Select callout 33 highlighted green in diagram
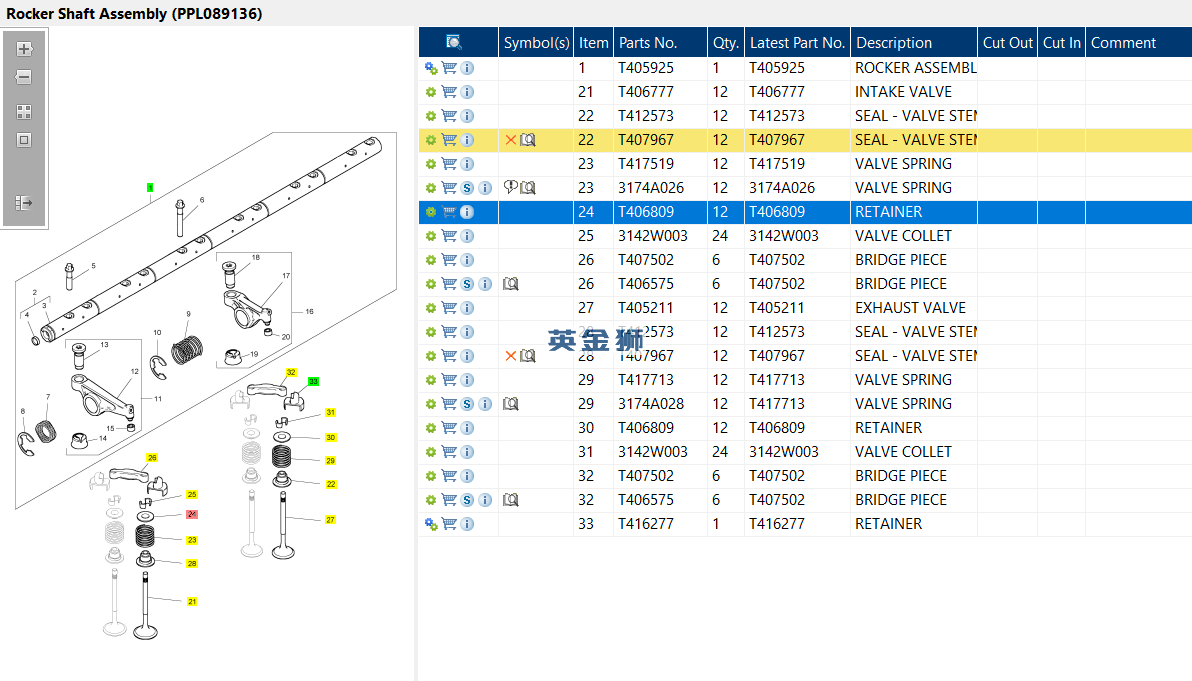The image size is (1192, 681). pyautogui.click(x=313, y=382)
